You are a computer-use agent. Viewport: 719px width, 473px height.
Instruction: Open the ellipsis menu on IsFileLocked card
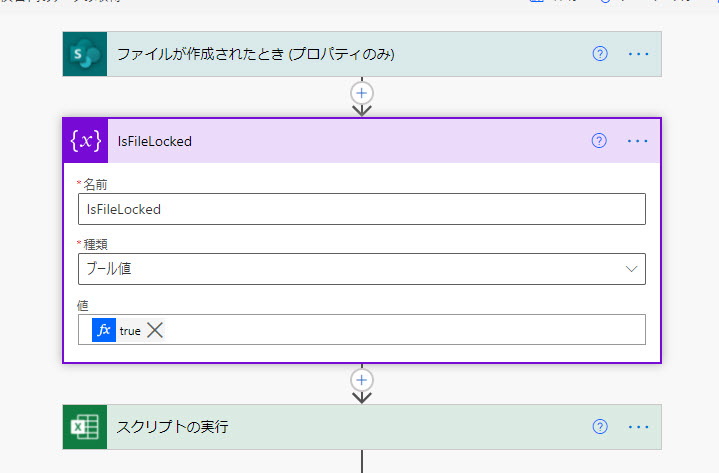[638, 141]
